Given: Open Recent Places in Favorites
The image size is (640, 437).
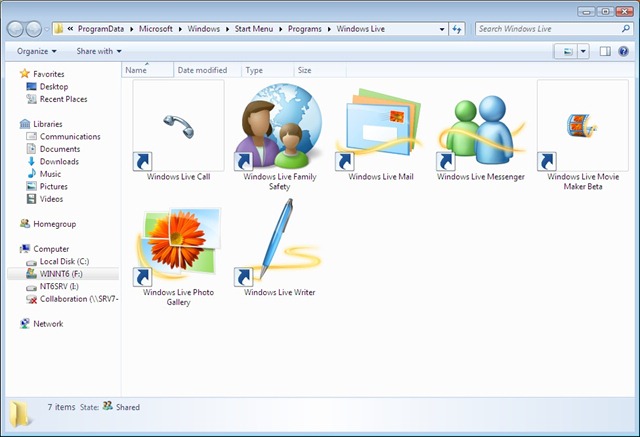Looking at the screenshot, I should pyautogui.click(x=63, y=99).
